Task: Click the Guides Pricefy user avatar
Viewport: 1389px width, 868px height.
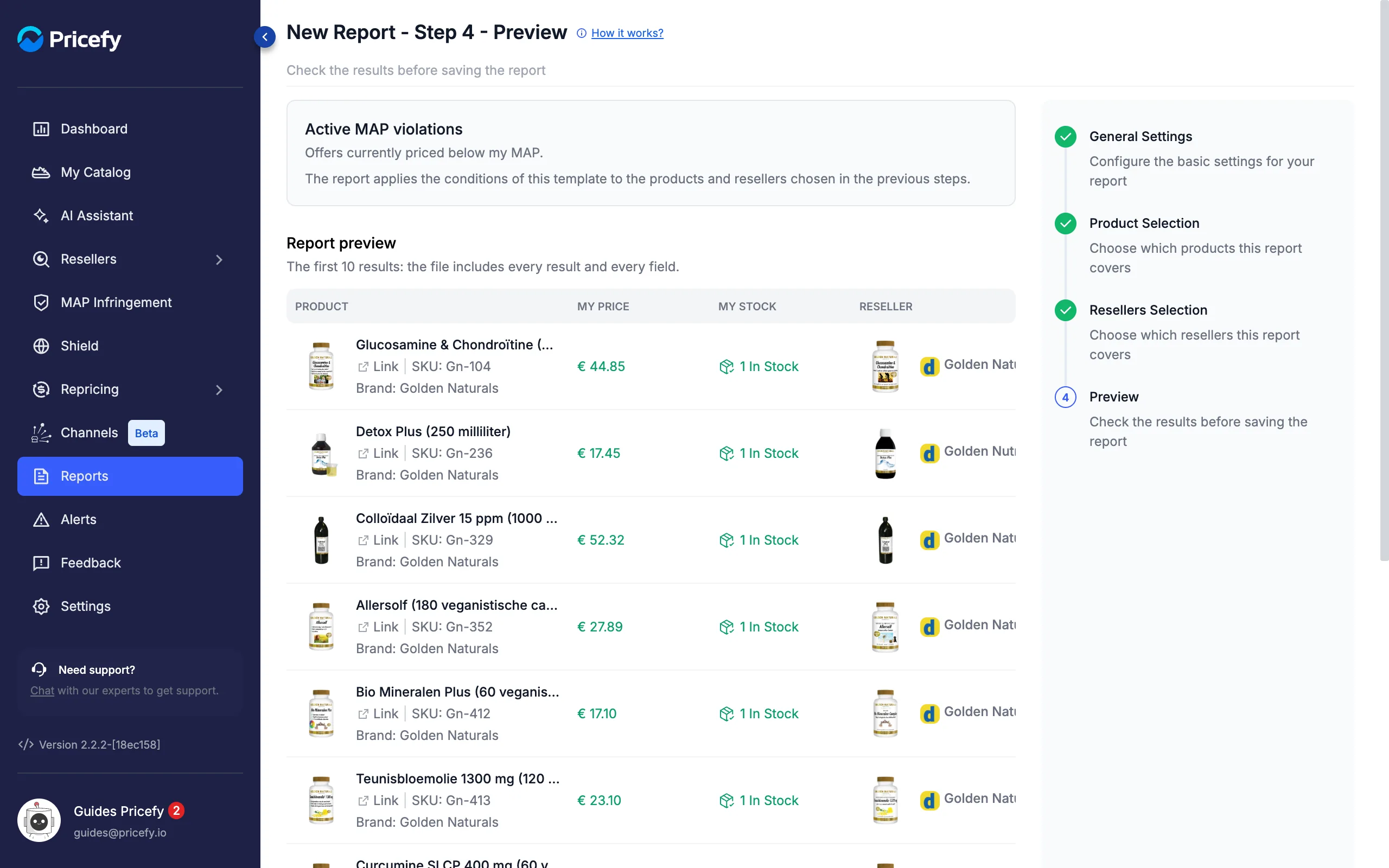Action: click(x=39, y=820)
